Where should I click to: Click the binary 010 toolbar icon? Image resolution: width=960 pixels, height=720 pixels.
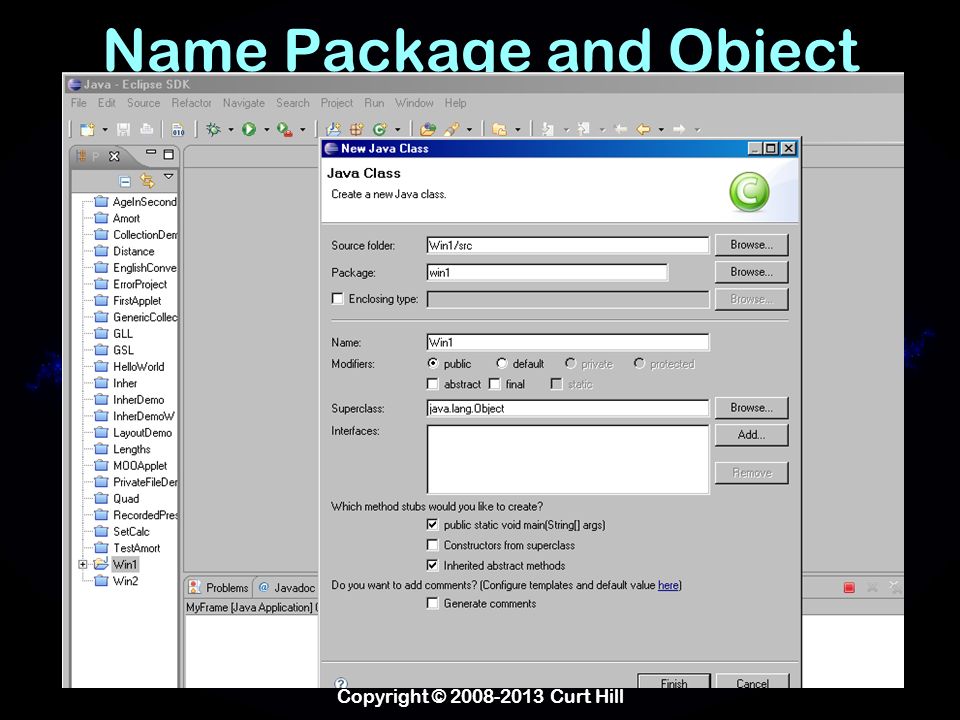[178, 129]
